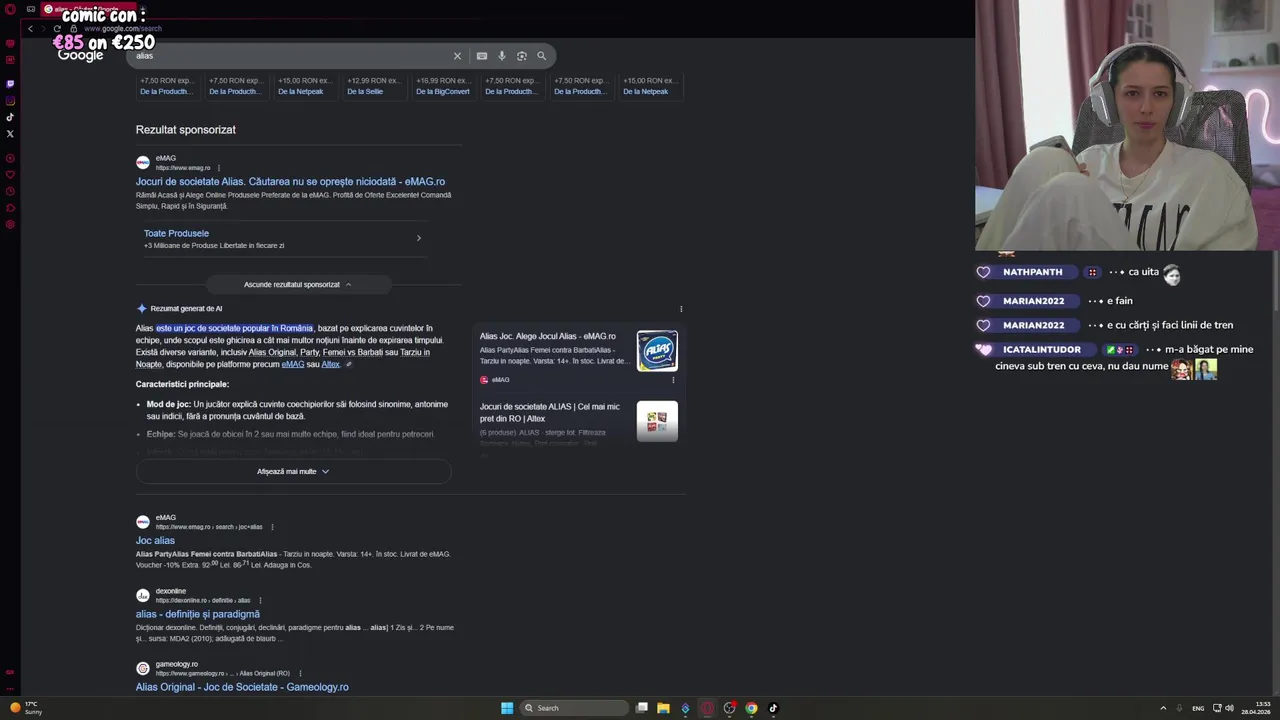Open Google Chrome from the taskbar
1280x720 pixels.
pos(751,708)
